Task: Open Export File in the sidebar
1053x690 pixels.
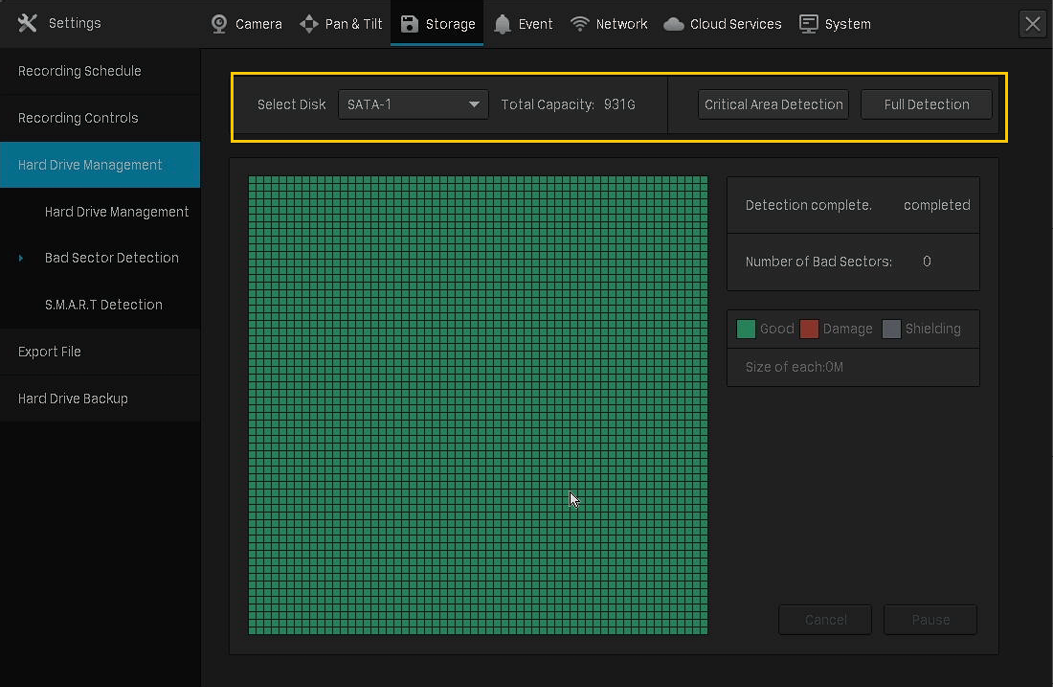Action: [x=100, y=351]
